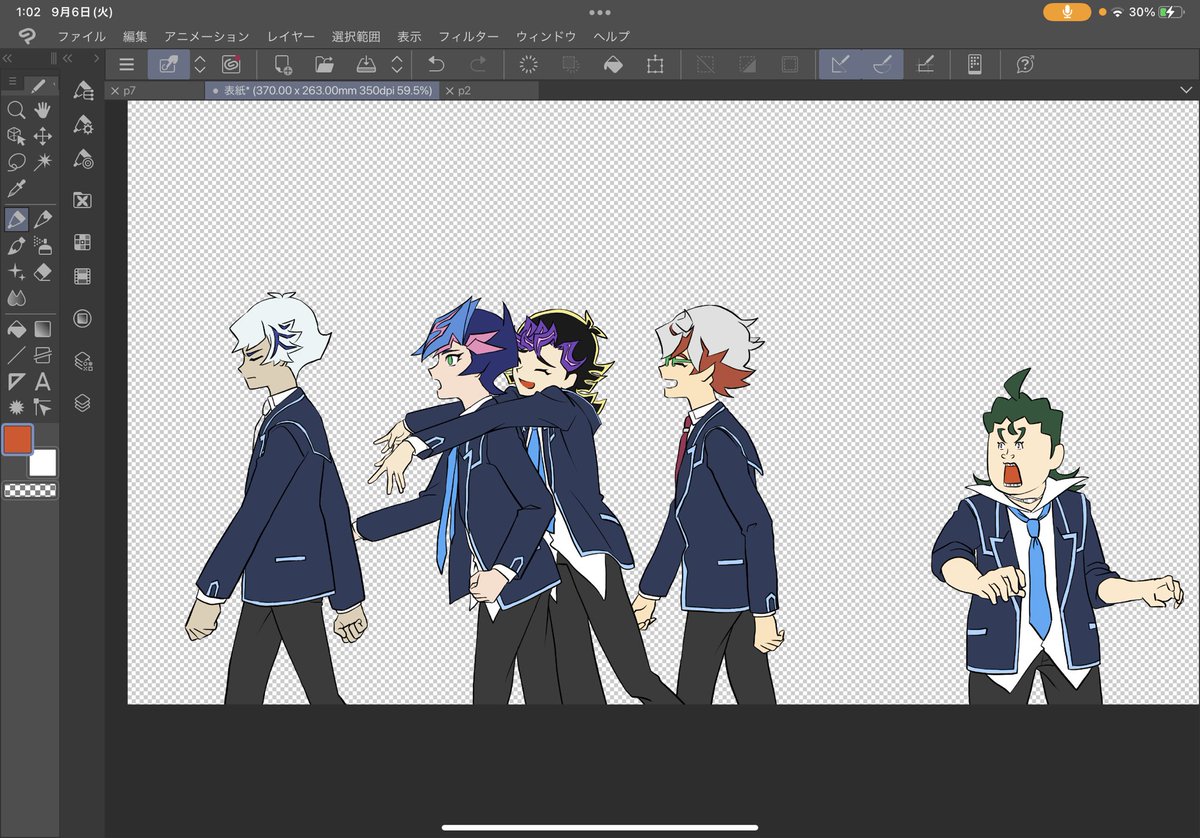This screenshot has width=1200, height=838.
Task: Toggle the transparent color swatch
Action: tap(31, 490)
